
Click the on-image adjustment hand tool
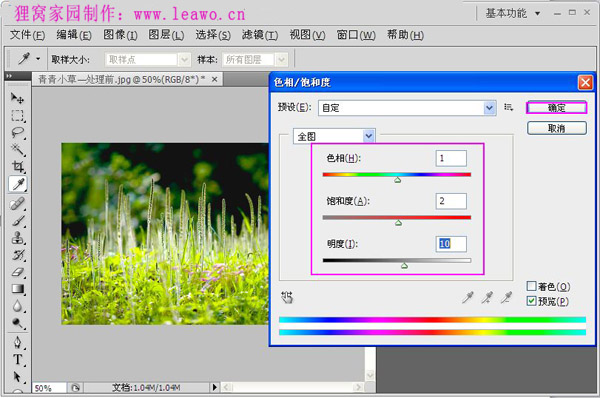point(287,297)
